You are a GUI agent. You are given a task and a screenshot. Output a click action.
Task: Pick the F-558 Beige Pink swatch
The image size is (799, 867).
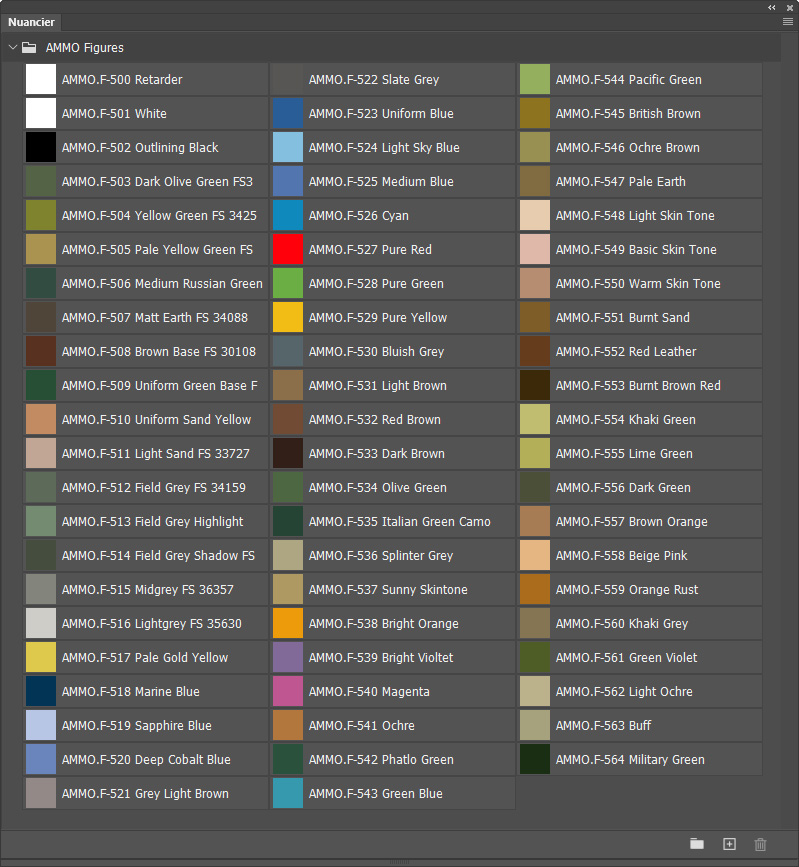point(535,555)
